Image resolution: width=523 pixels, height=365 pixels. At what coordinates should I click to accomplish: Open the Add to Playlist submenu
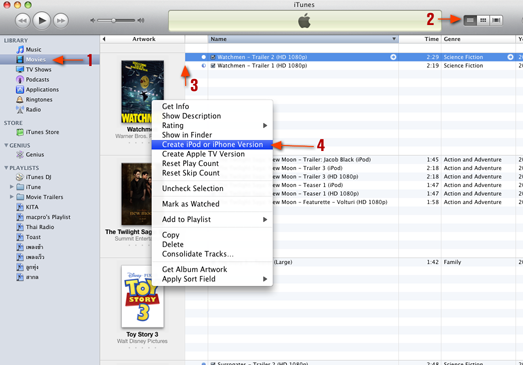pyautogui.click(x=212, y=220)
